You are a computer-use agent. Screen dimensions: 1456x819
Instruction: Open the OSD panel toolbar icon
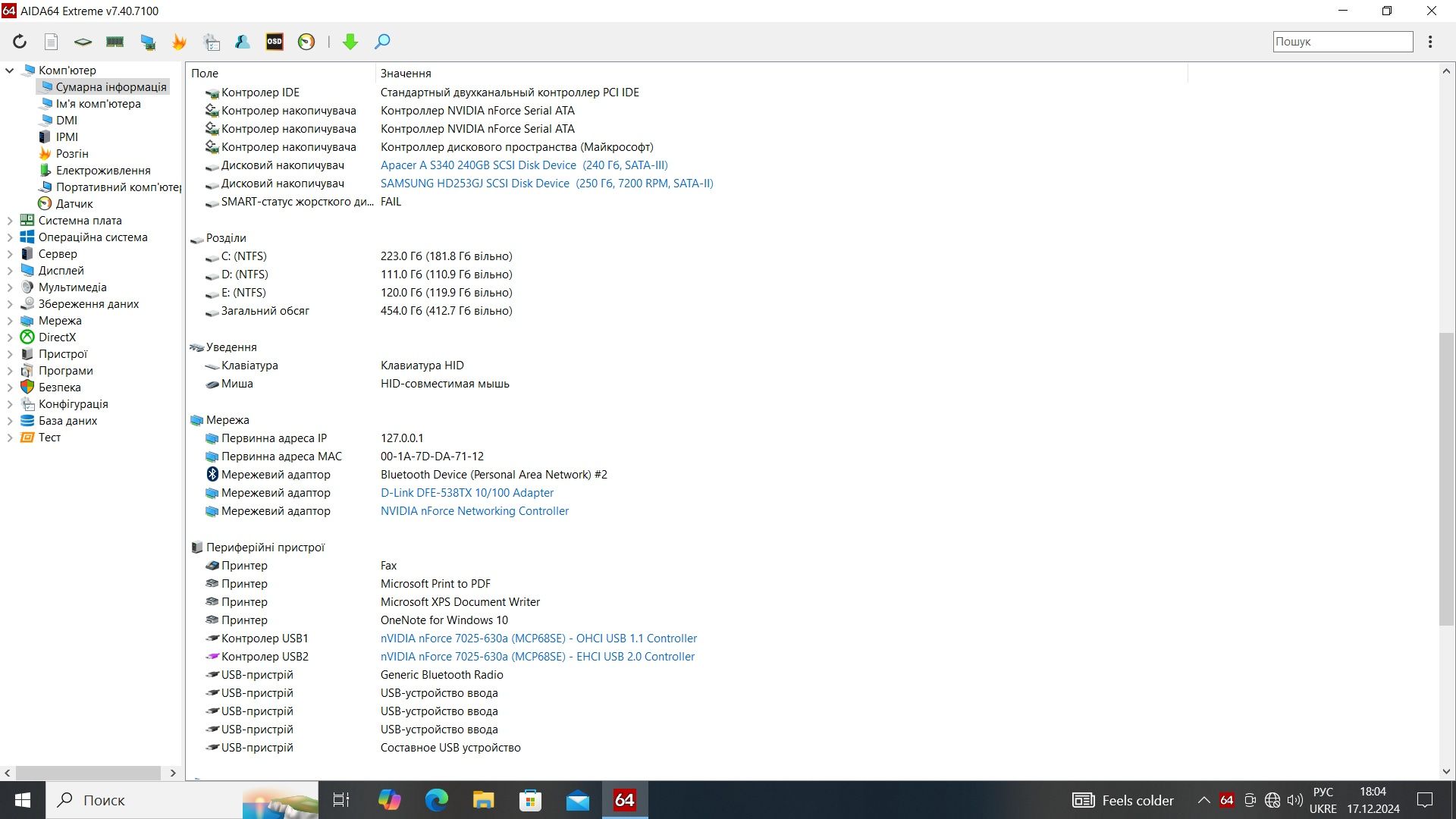275,42
